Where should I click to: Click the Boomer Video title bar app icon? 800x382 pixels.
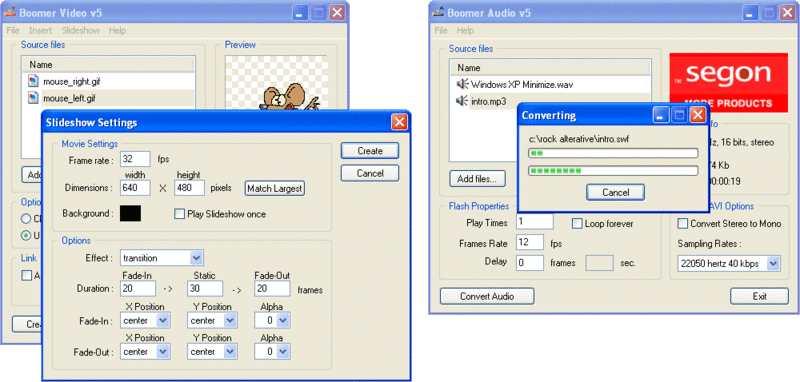[10, 12]
